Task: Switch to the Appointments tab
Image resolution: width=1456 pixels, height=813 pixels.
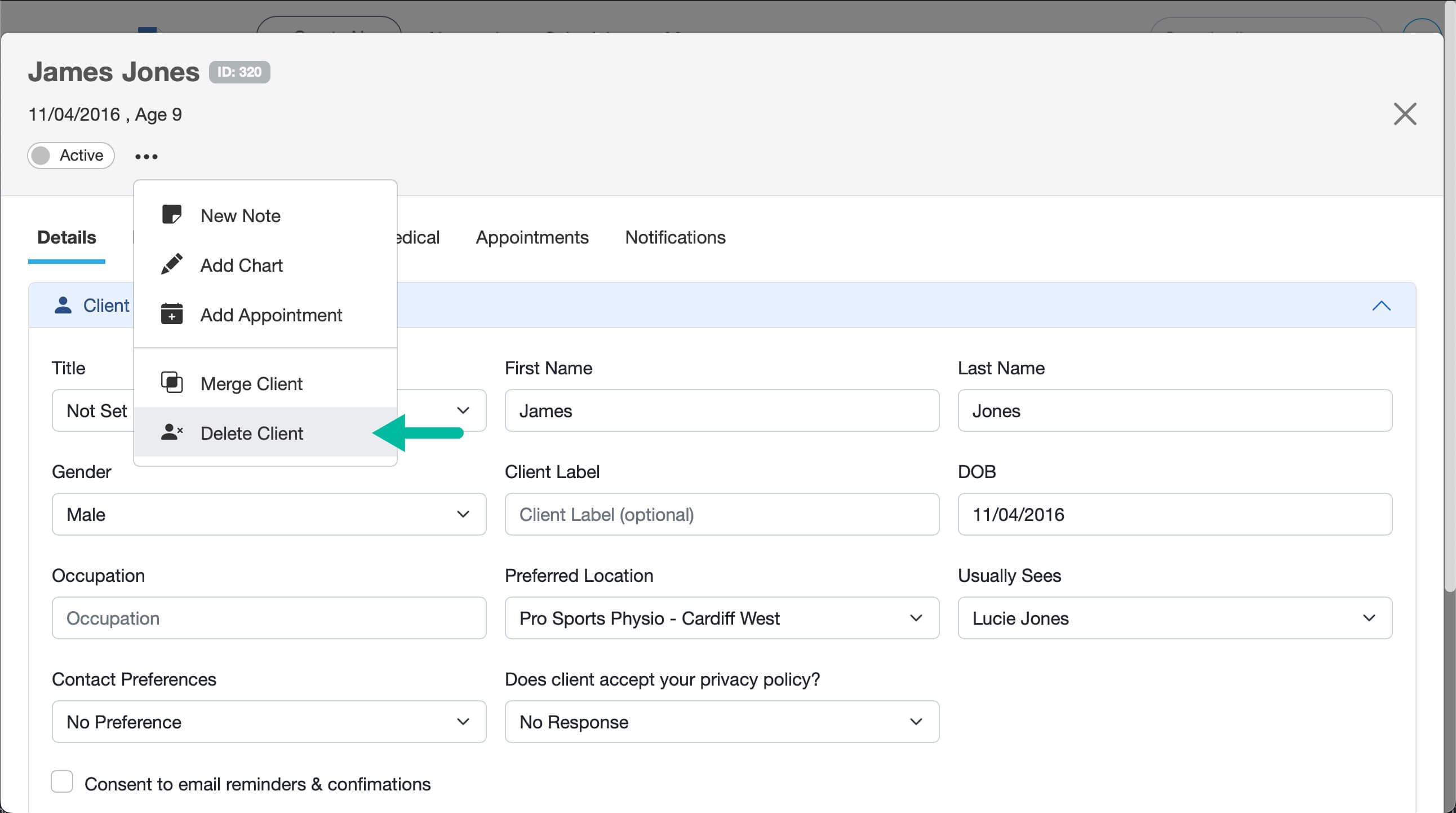Action: [x=532, y=237]
